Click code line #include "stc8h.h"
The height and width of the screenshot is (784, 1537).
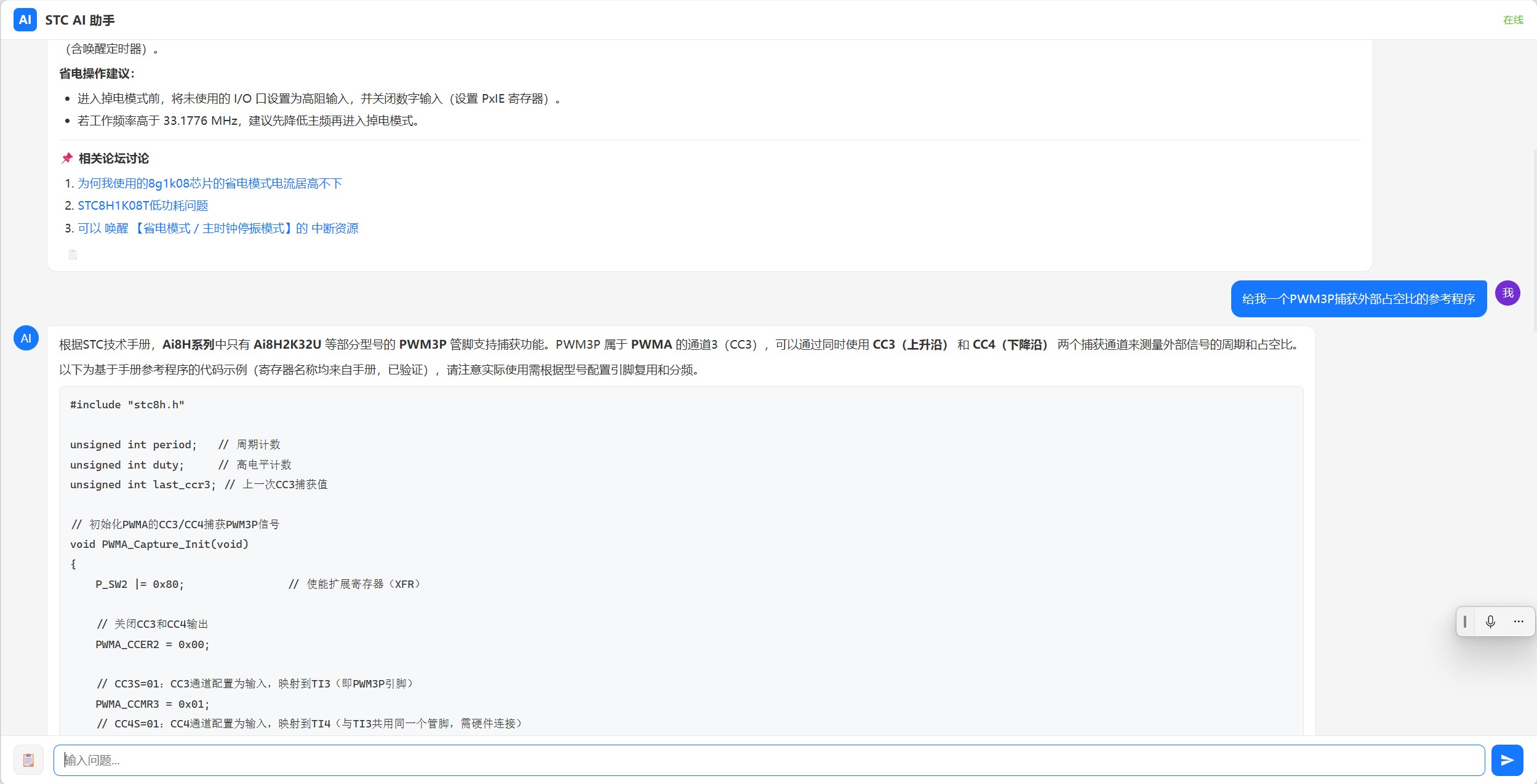(x=127, y=405)
